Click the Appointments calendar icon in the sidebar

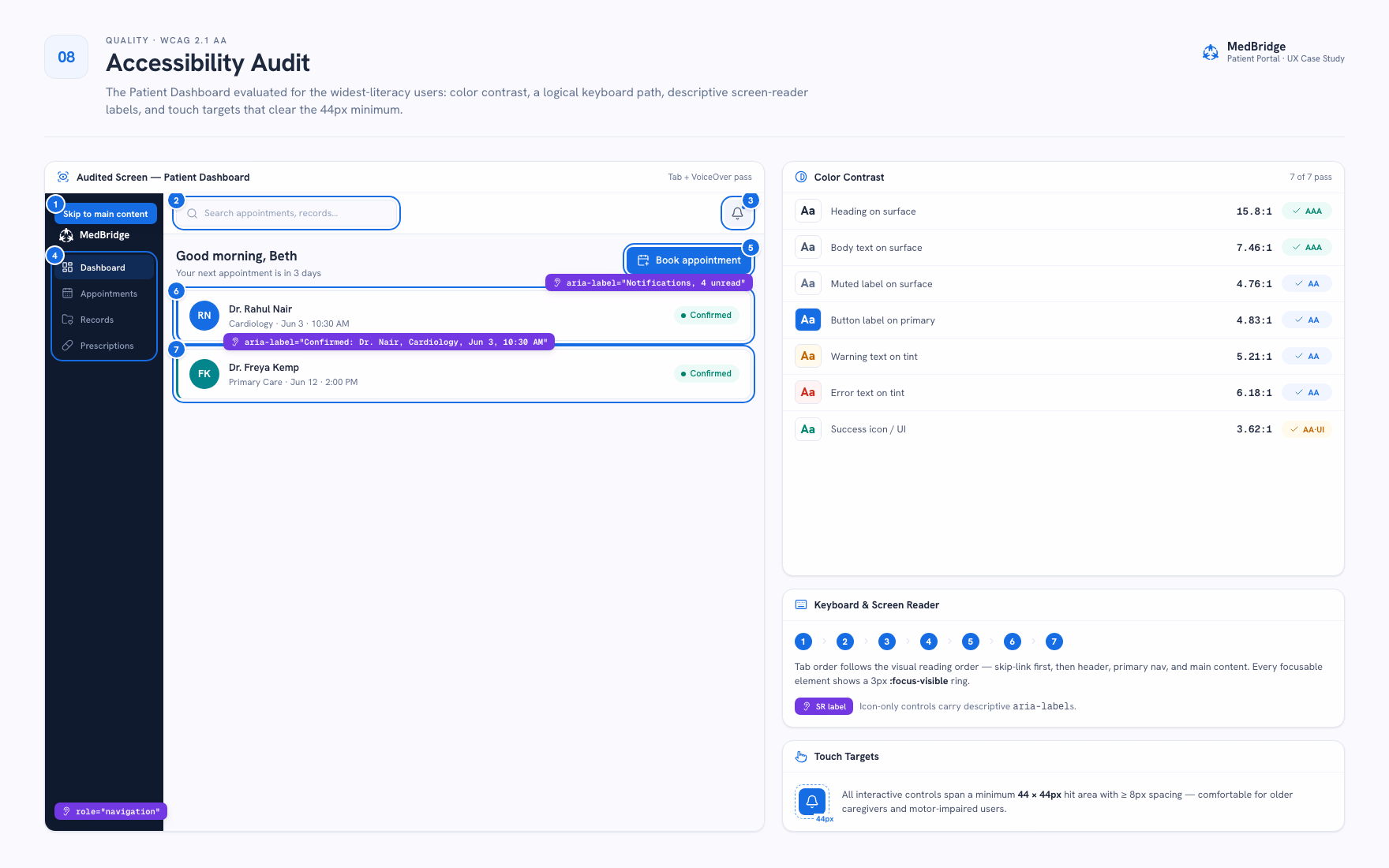coord(67,294)
